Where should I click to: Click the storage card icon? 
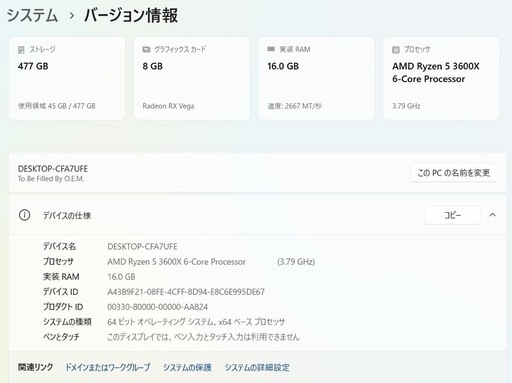pyautogui.click(x=21, y=50)
